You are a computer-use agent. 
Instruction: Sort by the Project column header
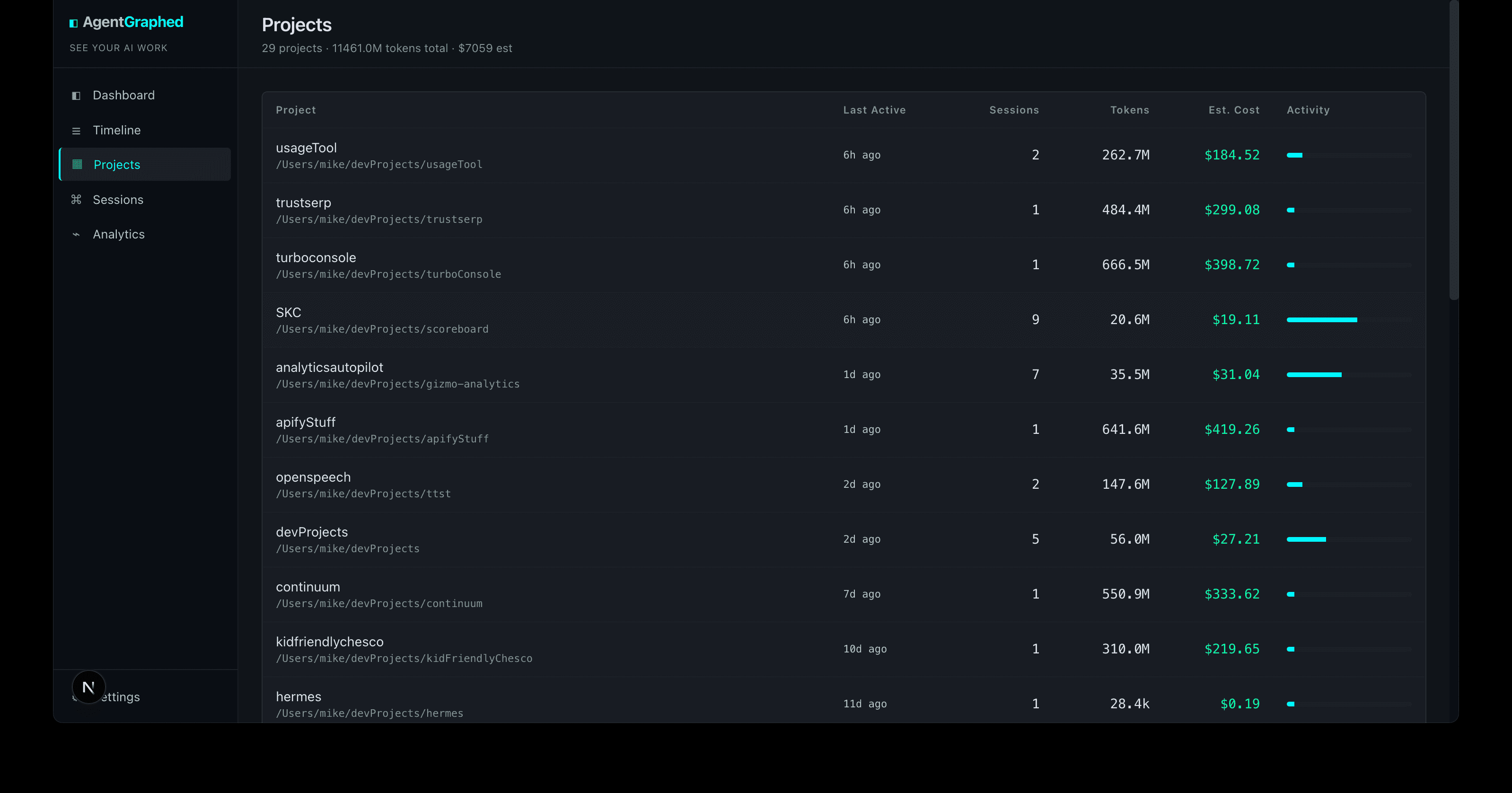pyautogui.click(x=296, y=110)
